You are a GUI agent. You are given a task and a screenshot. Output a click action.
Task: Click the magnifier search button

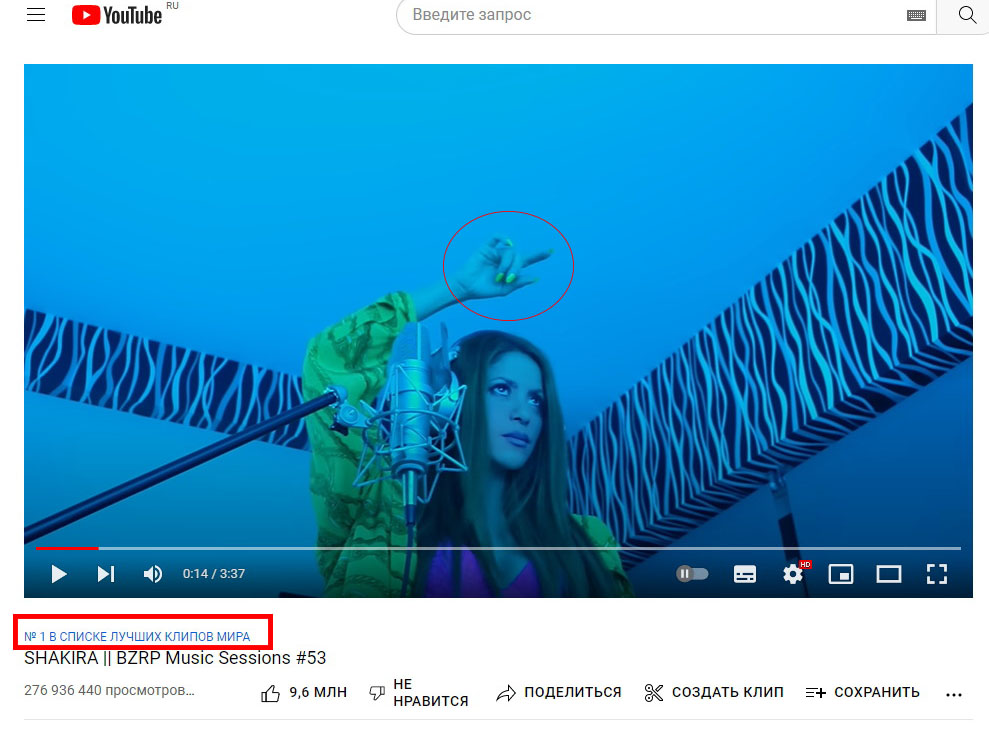pyautogui.click(x=967, y=15)
